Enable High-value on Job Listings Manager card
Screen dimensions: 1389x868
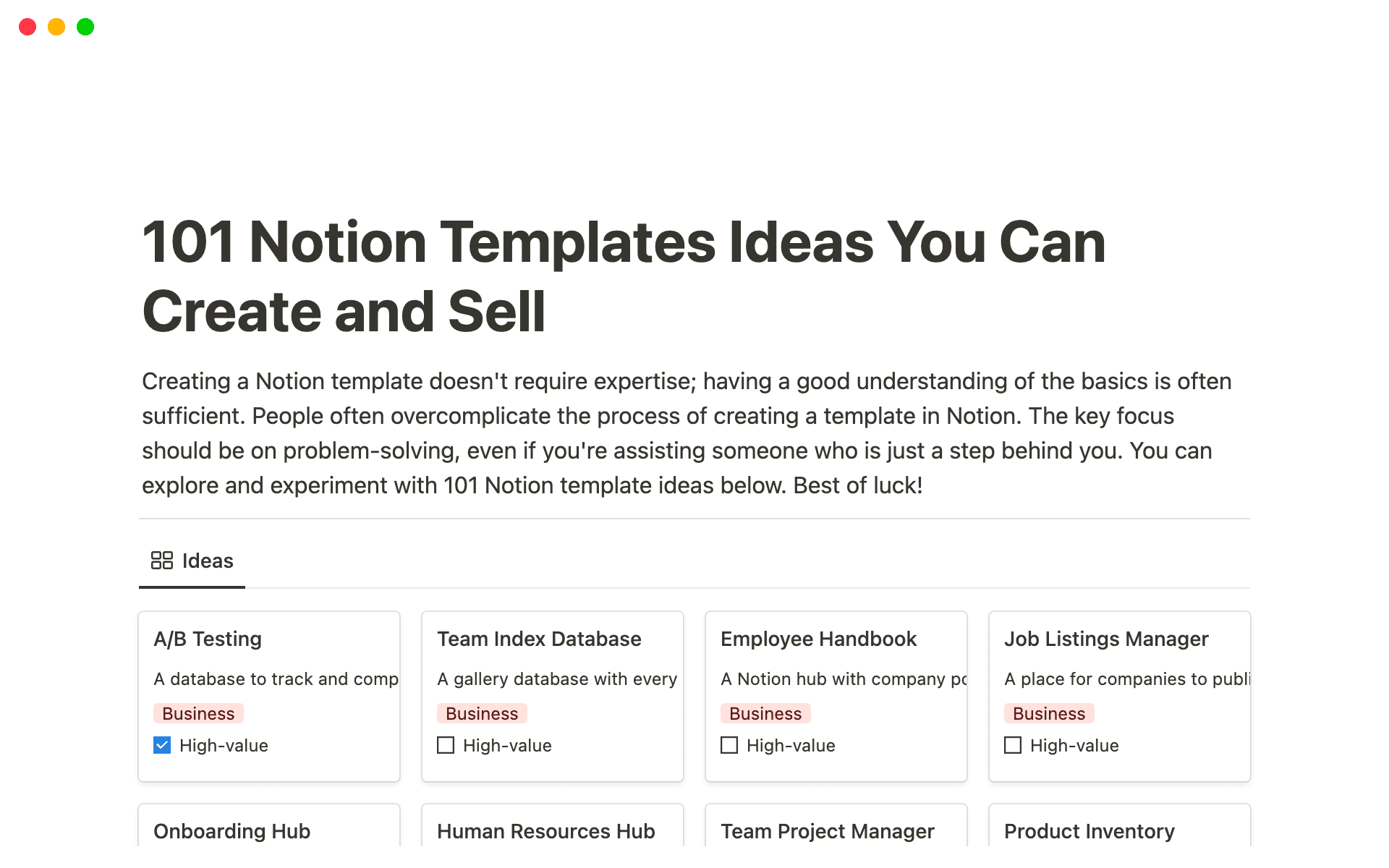1012,744
